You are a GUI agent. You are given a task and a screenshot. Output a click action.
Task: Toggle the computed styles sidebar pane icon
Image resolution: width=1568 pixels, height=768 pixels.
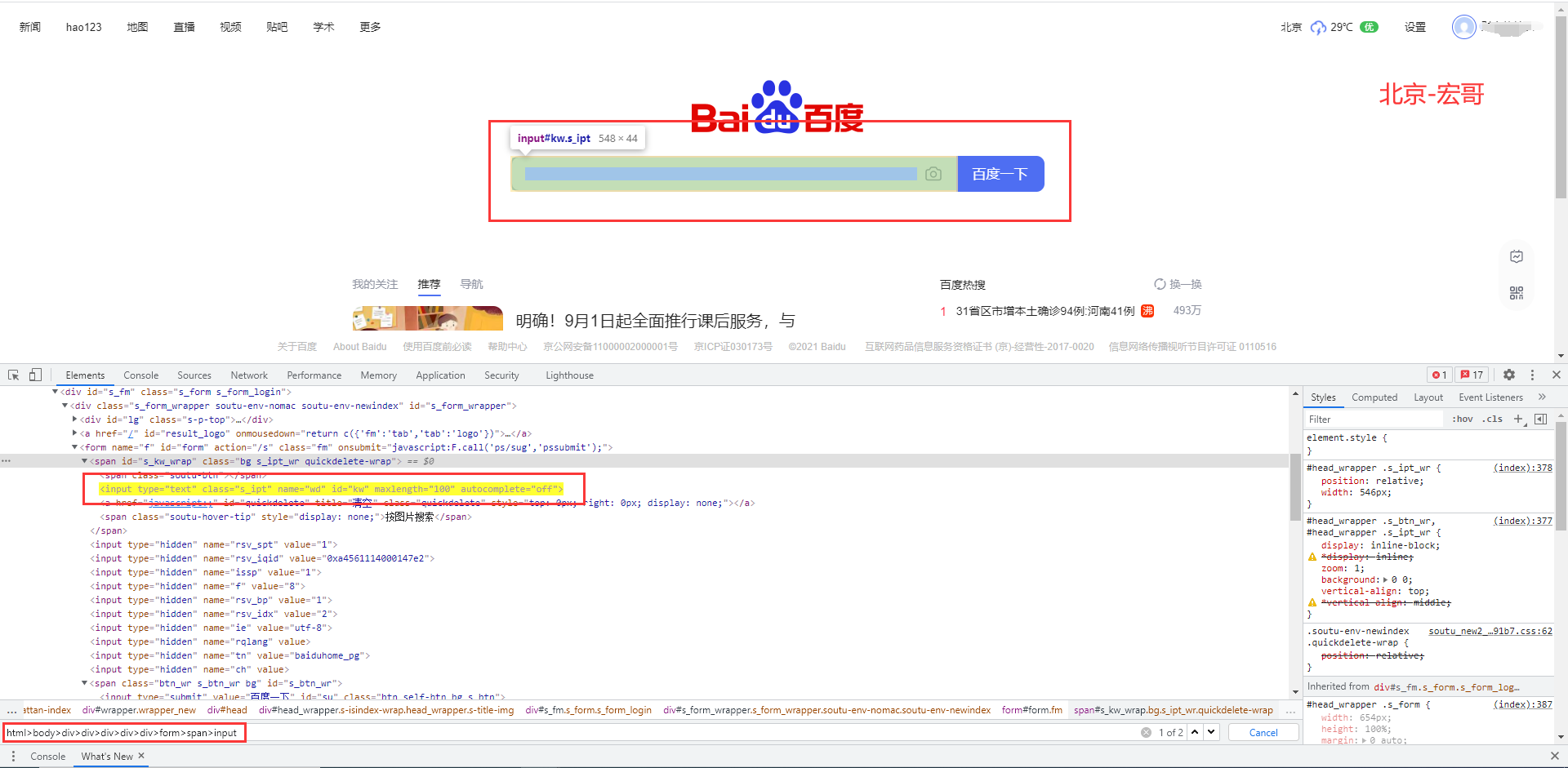pyautogui.click(x=1541, y=419)
